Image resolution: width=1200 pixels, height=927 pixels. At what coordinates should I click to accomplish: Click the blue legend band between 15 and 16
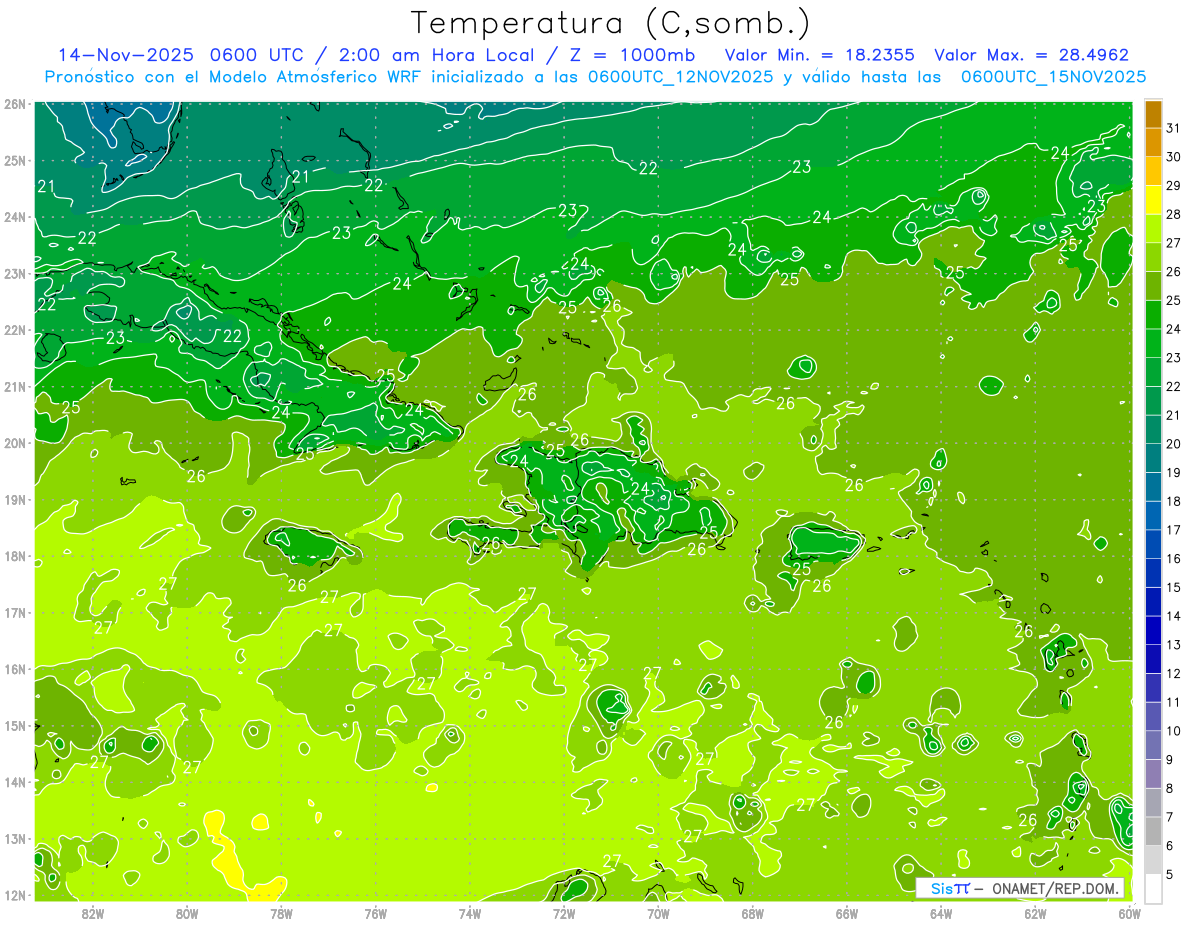point(1153,573)
